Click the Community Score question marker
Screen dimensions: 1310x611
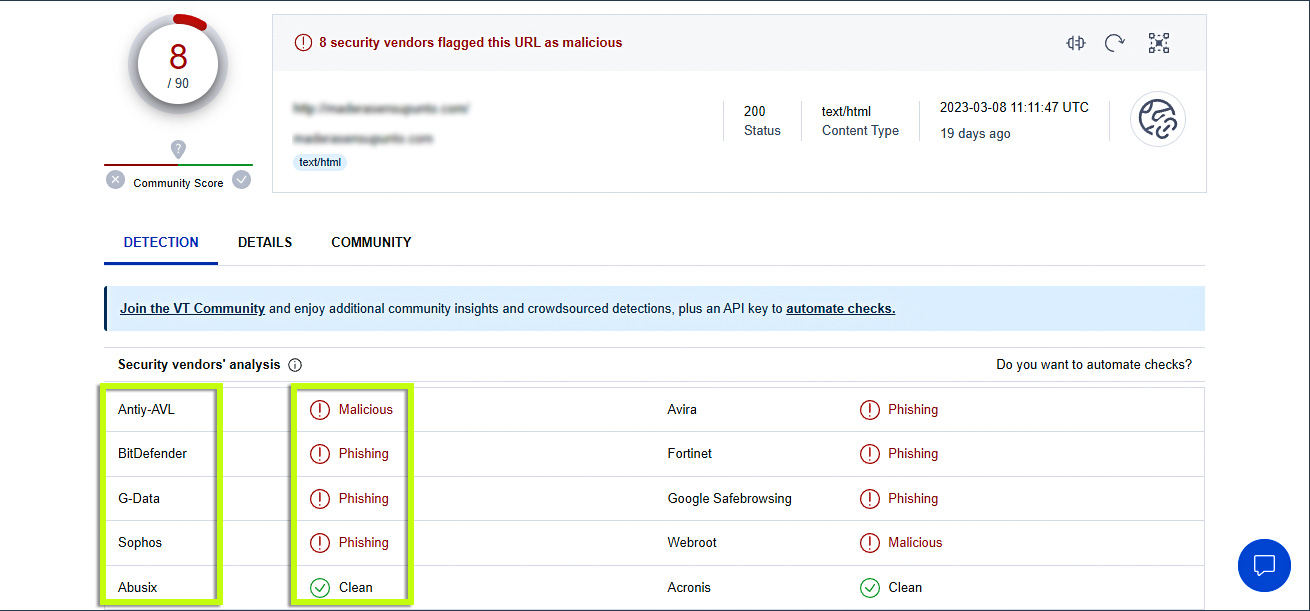tap(178, 149)
